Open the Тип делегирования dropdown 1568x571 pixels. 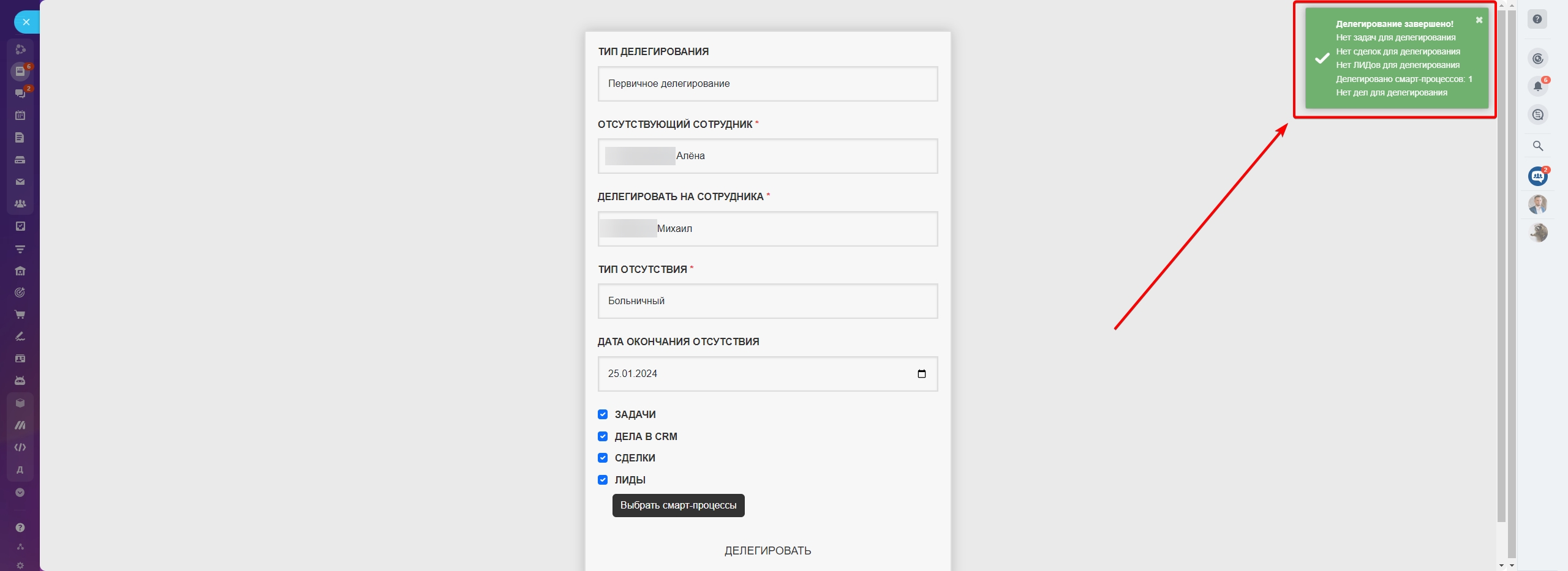click(767, 84)
